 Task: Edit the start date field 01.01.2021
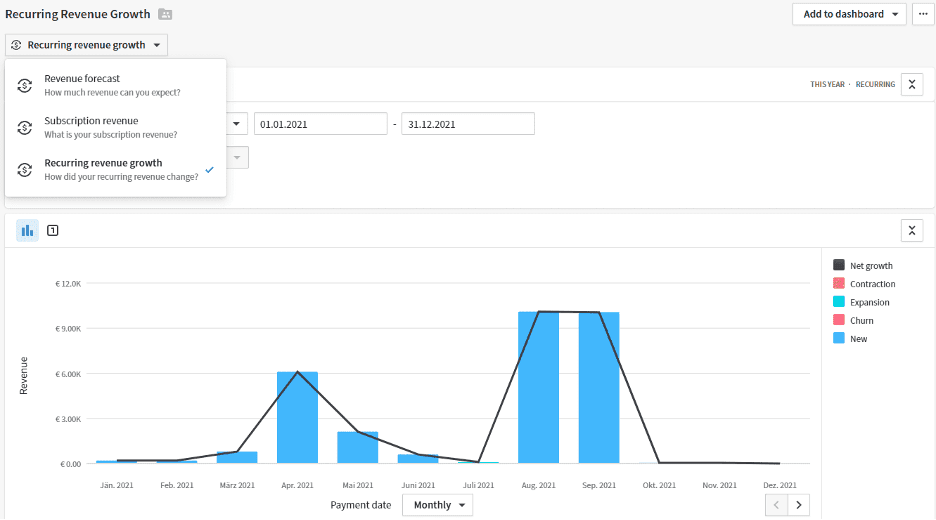point(321,124)
